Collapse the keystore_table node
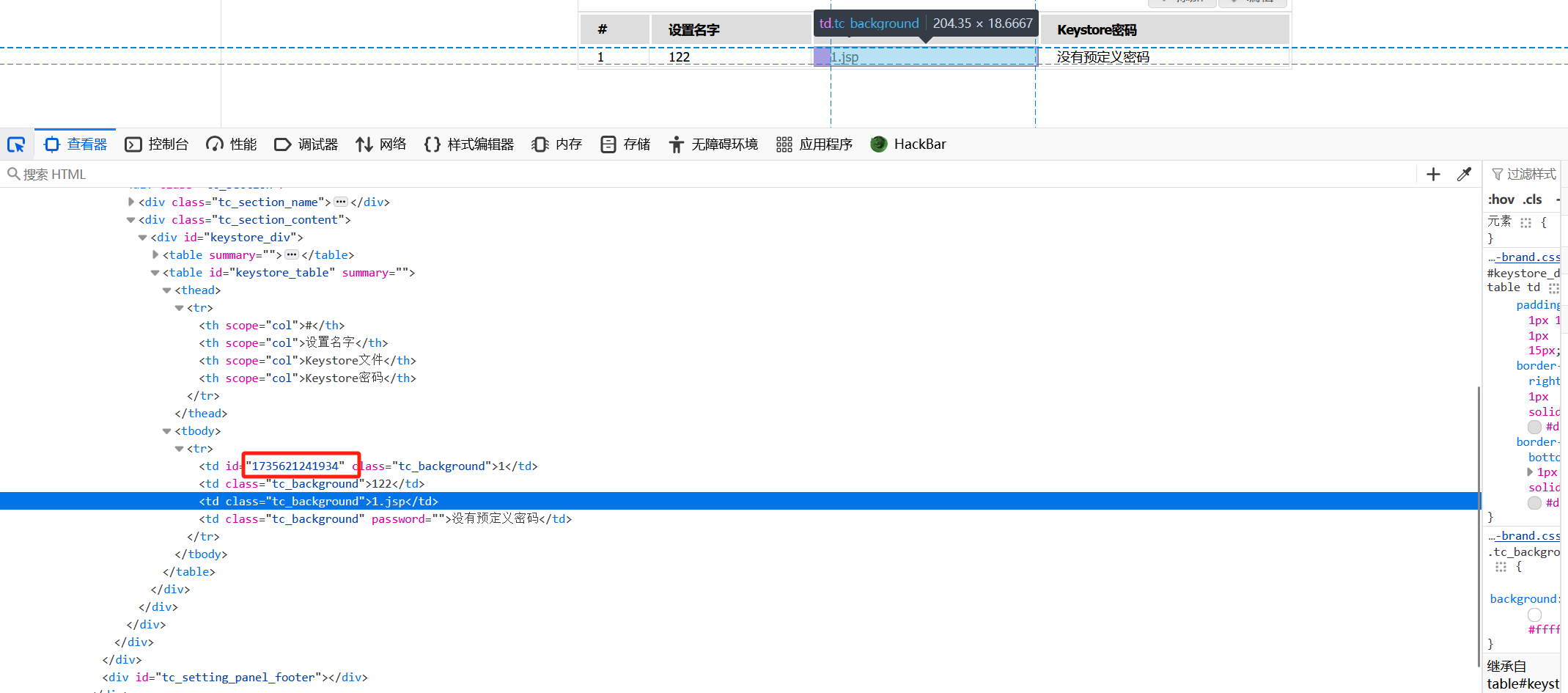This screenshot has width=1568, height=693. coord(155,273)
